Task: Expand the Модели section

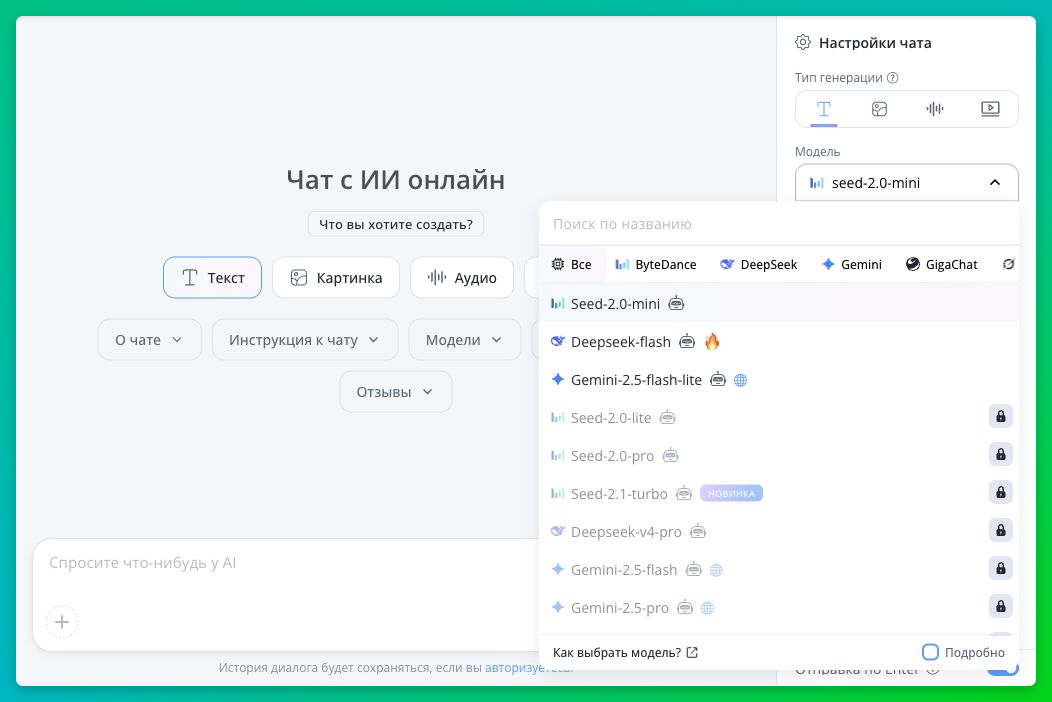Action: coord(464,340)
